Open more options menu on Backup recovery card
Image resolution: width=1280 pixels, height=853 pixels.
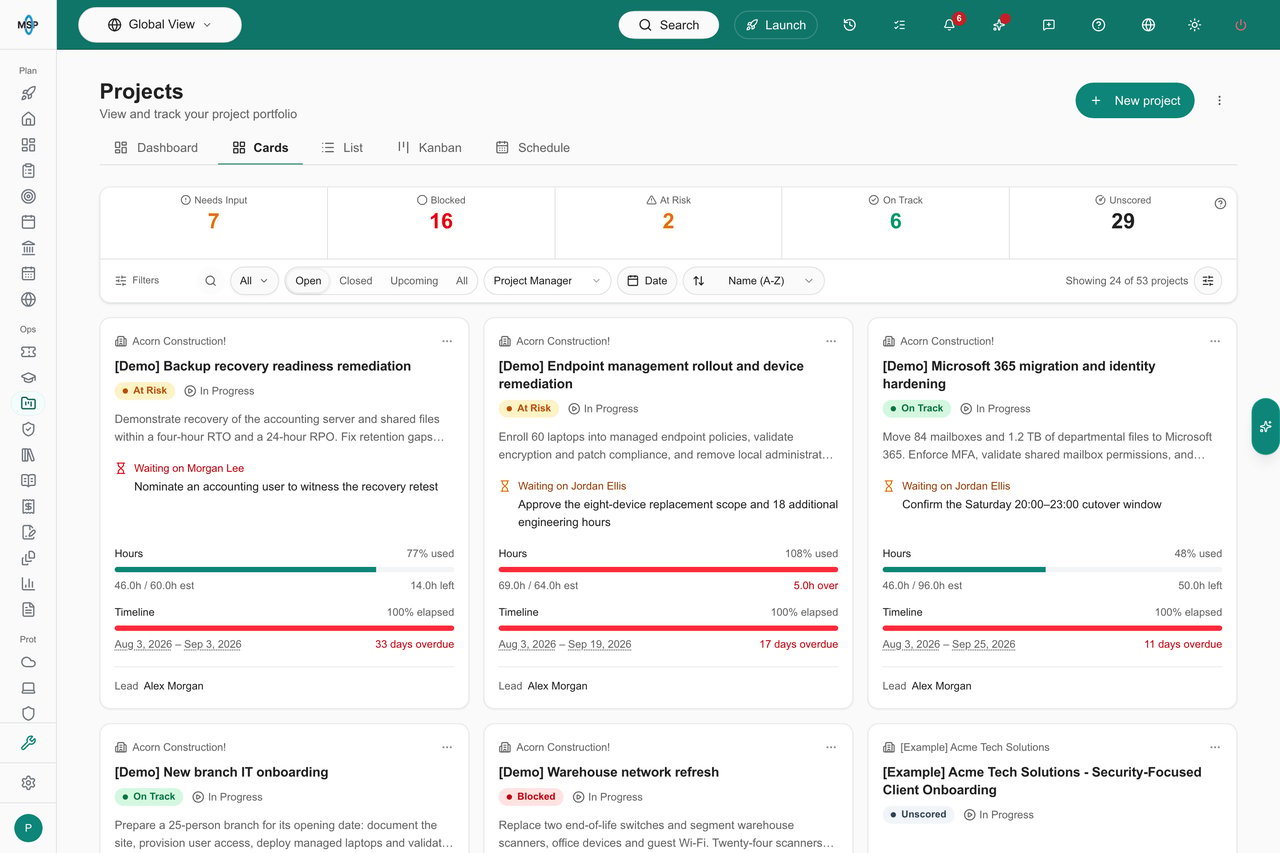[447, 341]
